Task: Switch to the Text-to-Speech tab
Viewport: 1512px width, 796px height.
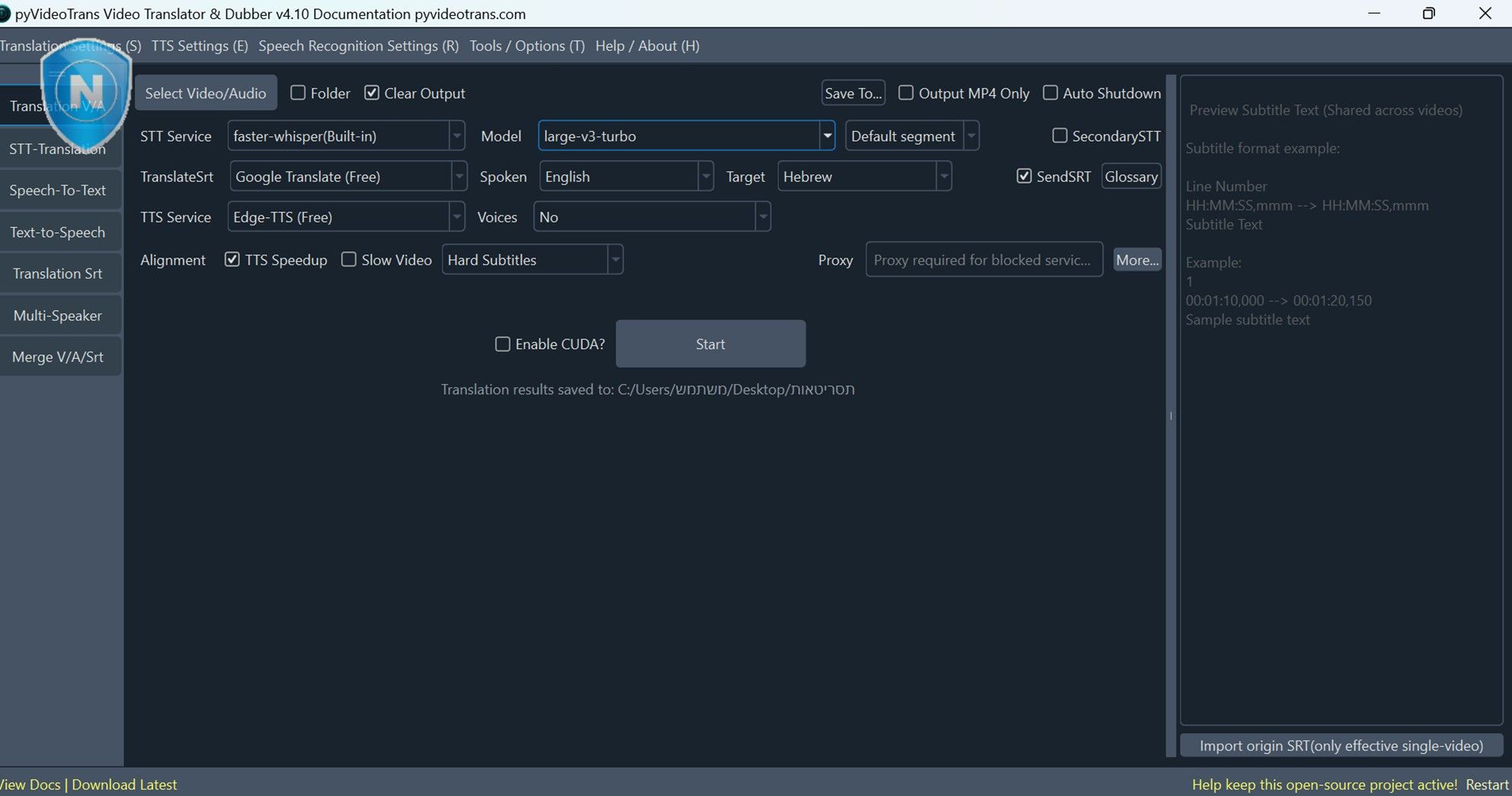Action: point(59,232)
